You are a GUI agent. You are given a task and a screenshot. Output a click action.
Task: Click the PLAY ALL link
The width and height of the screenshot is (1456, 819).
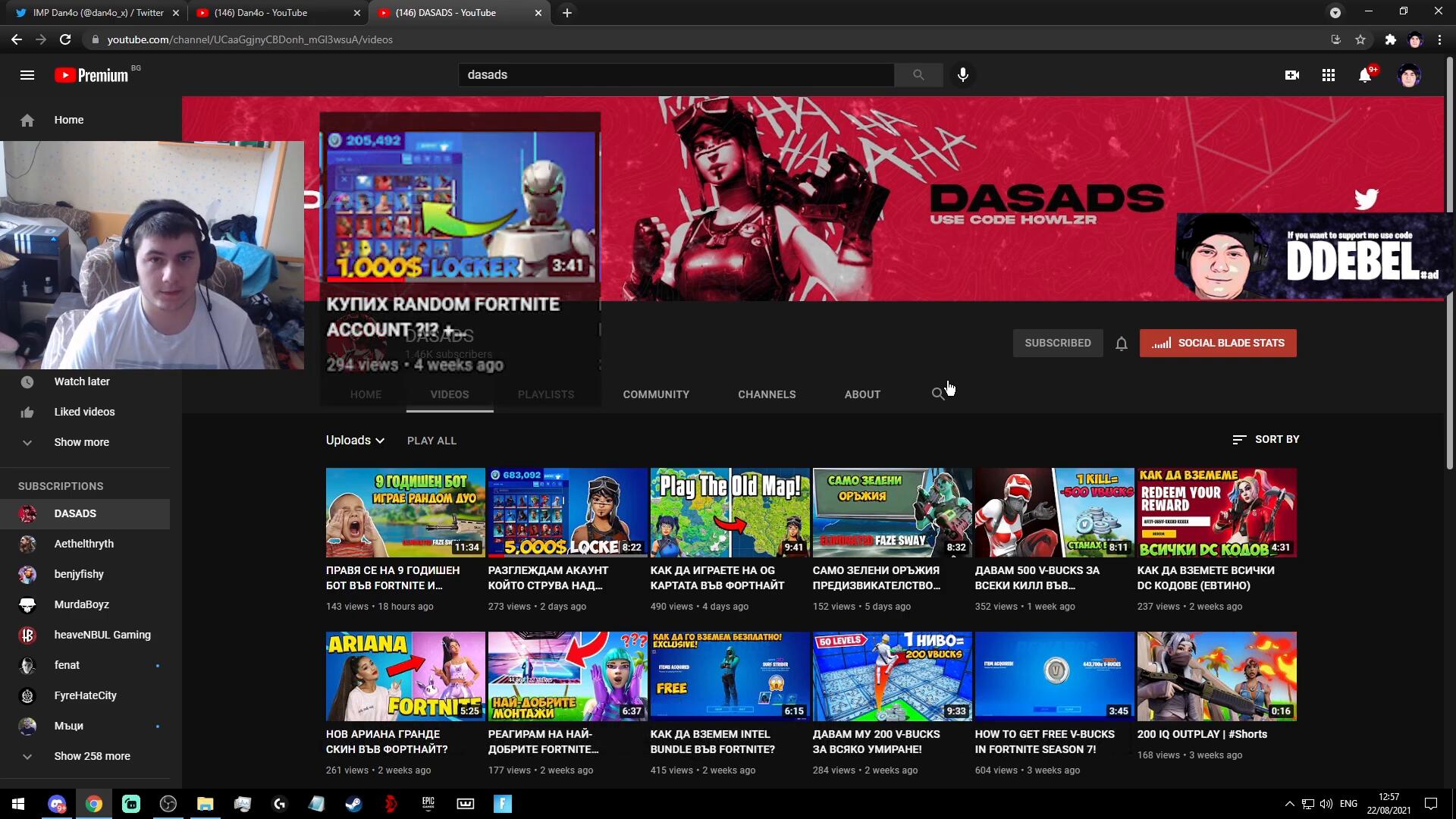pyautogui.click(x=431, y=441)
